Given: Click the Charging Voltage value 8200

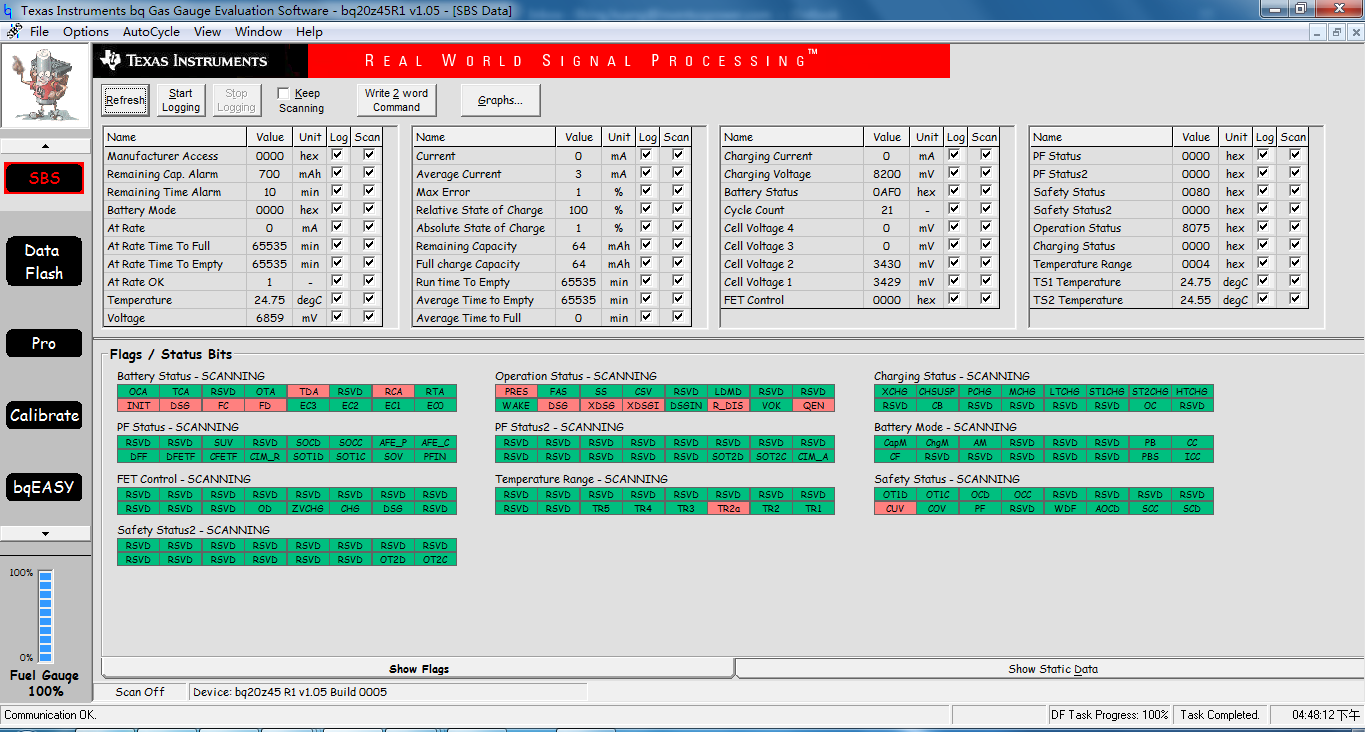Looking at the screenshot, I should 887,174.
